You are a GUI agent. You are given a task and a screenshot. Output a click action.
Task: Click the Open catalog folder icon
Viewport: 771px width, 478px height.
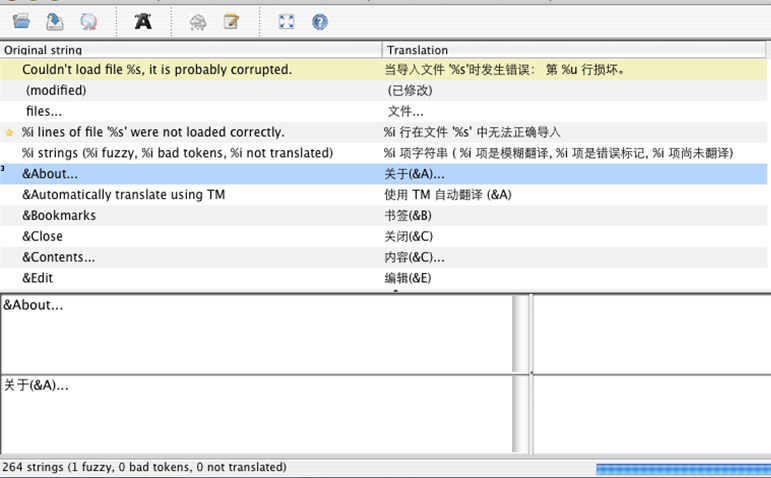[x=21, y=21]
